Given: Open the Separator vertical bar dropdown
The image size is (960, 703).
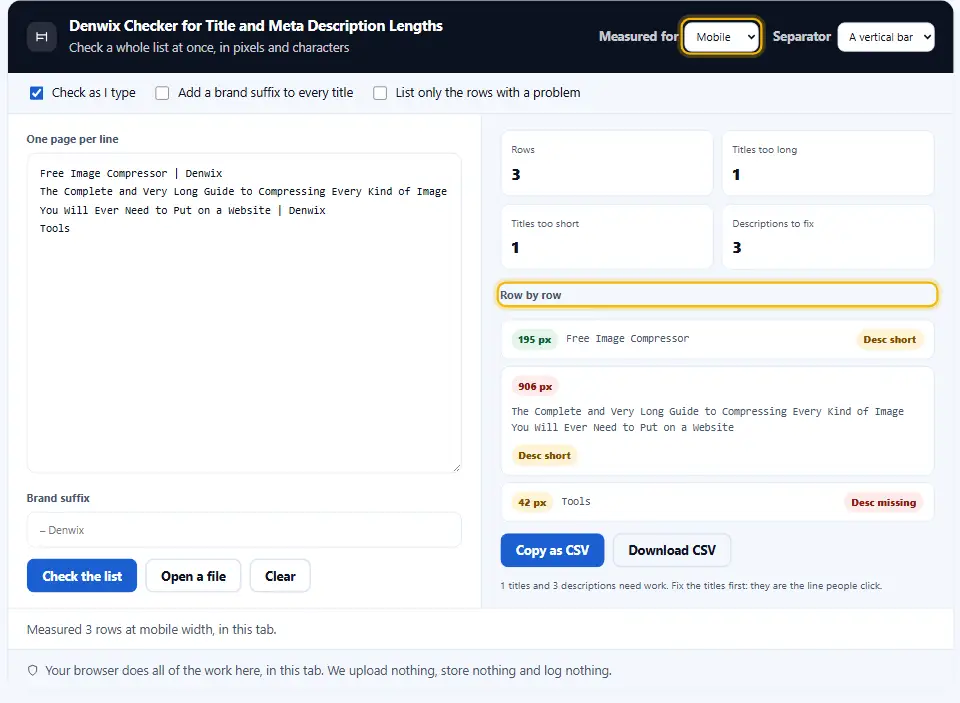Looking at the screenshot, I should [x=886, y=37].
